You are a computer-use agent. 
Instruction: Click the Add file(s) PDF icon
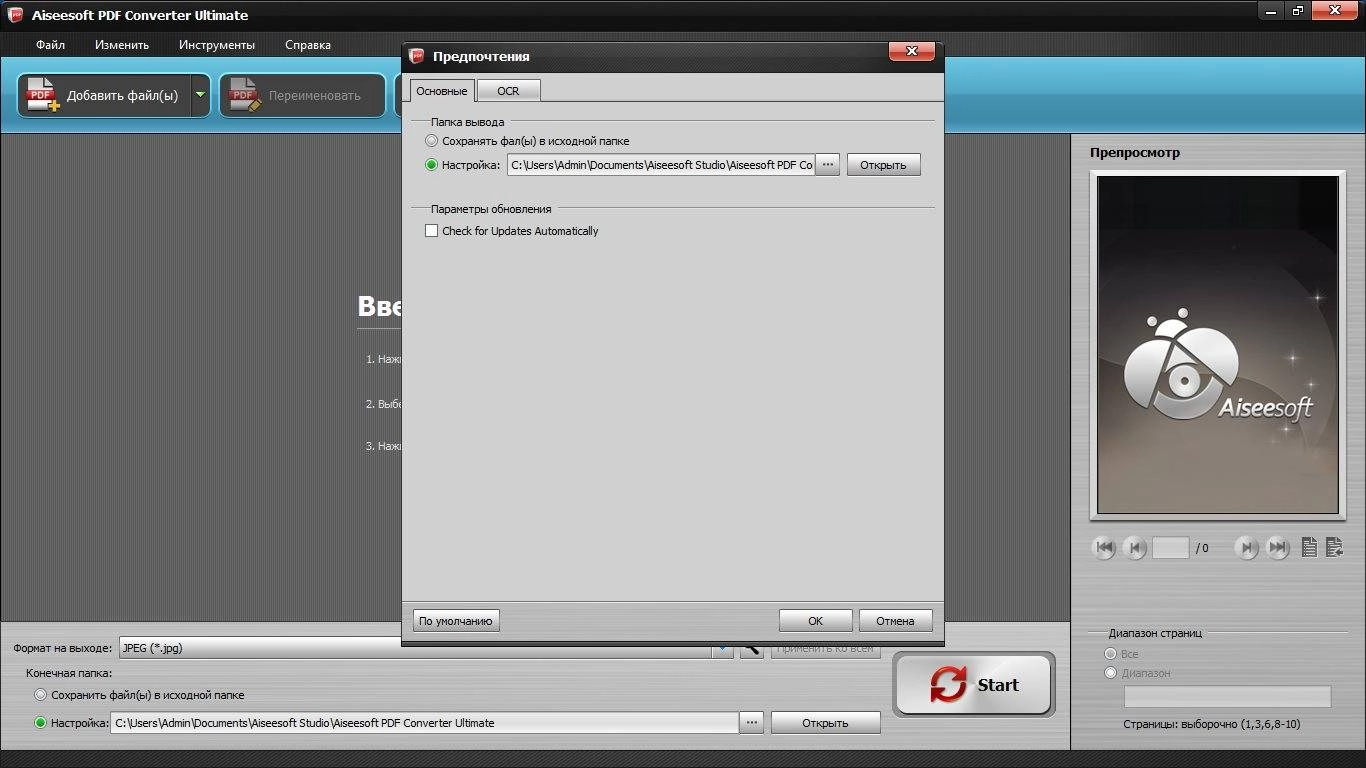(43, 96)
